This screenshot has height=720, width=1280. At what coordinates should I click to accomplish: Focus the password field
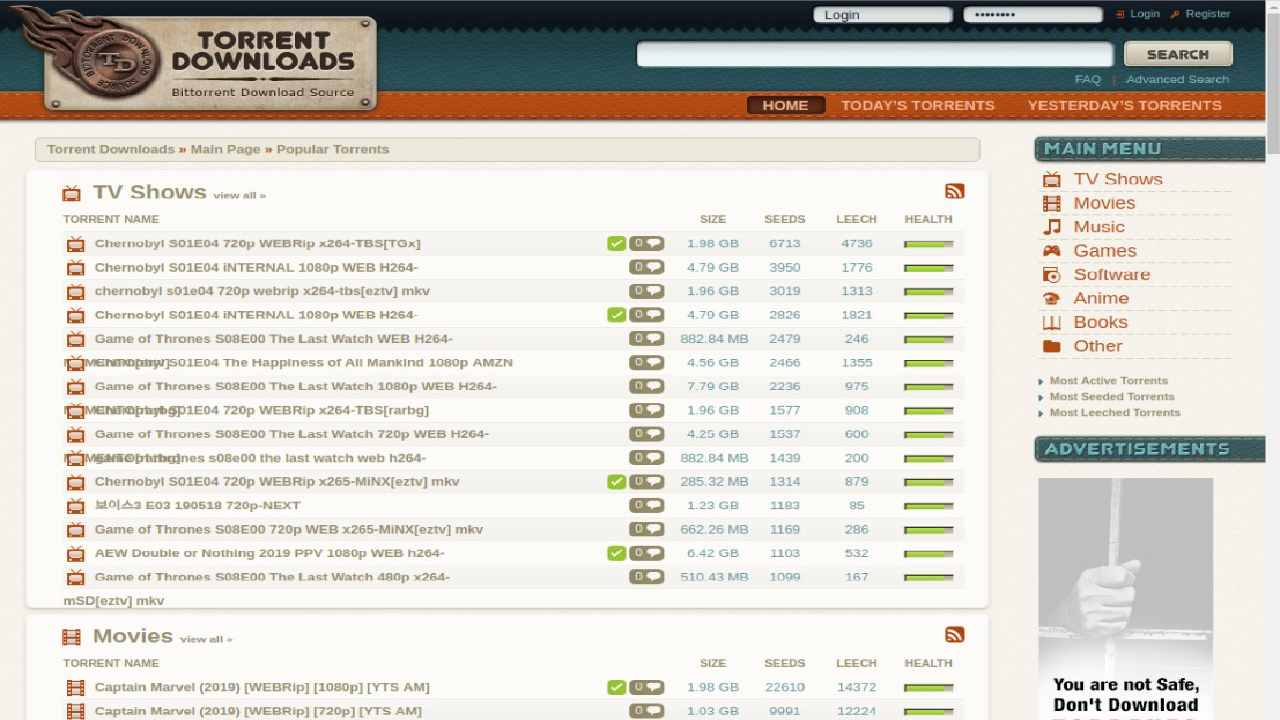pos(1032,14)
